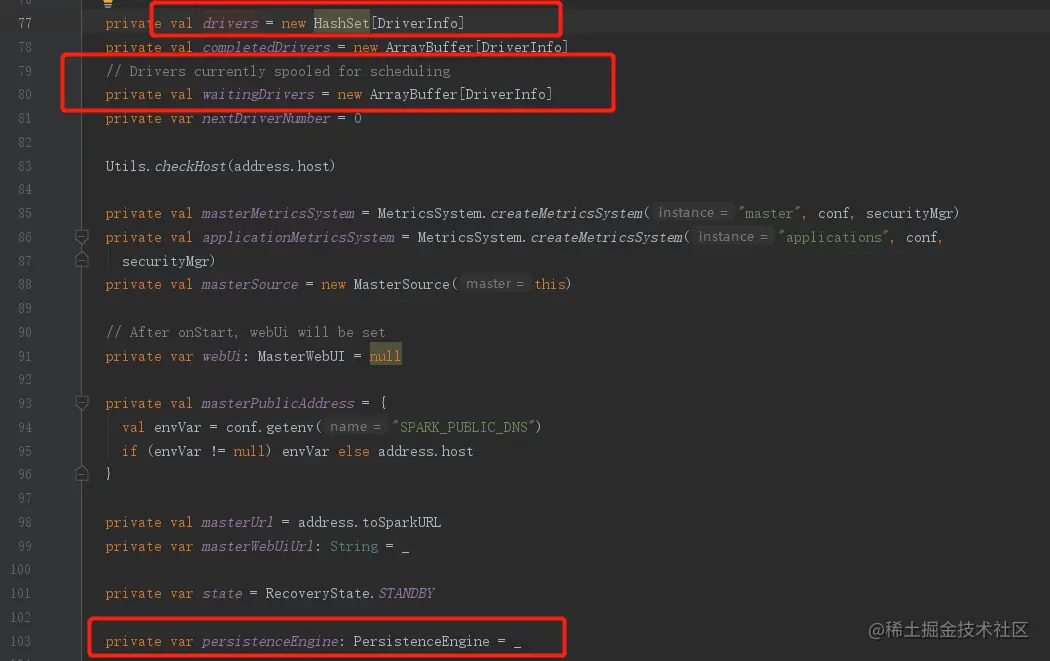Click the 'MasterSource' constructor call

401,285
